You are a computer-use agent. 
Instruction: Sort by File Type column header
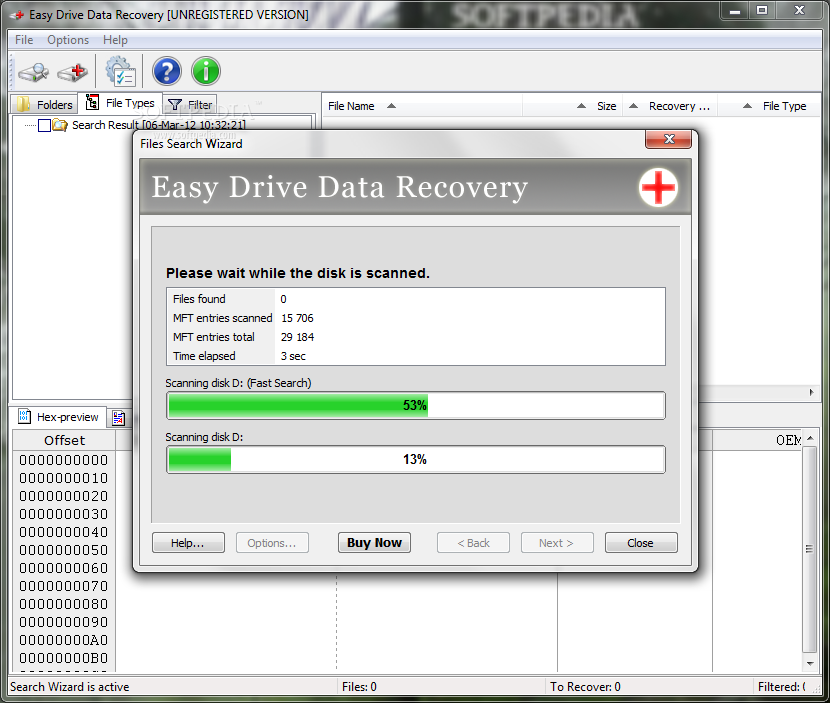tap(770, 106)
